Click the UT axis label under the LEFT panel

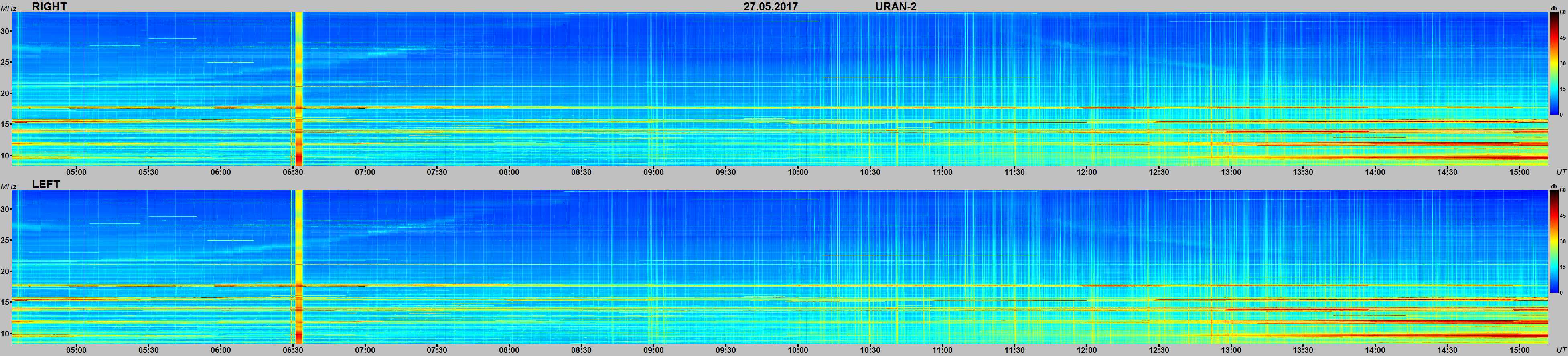(1561, 350)
